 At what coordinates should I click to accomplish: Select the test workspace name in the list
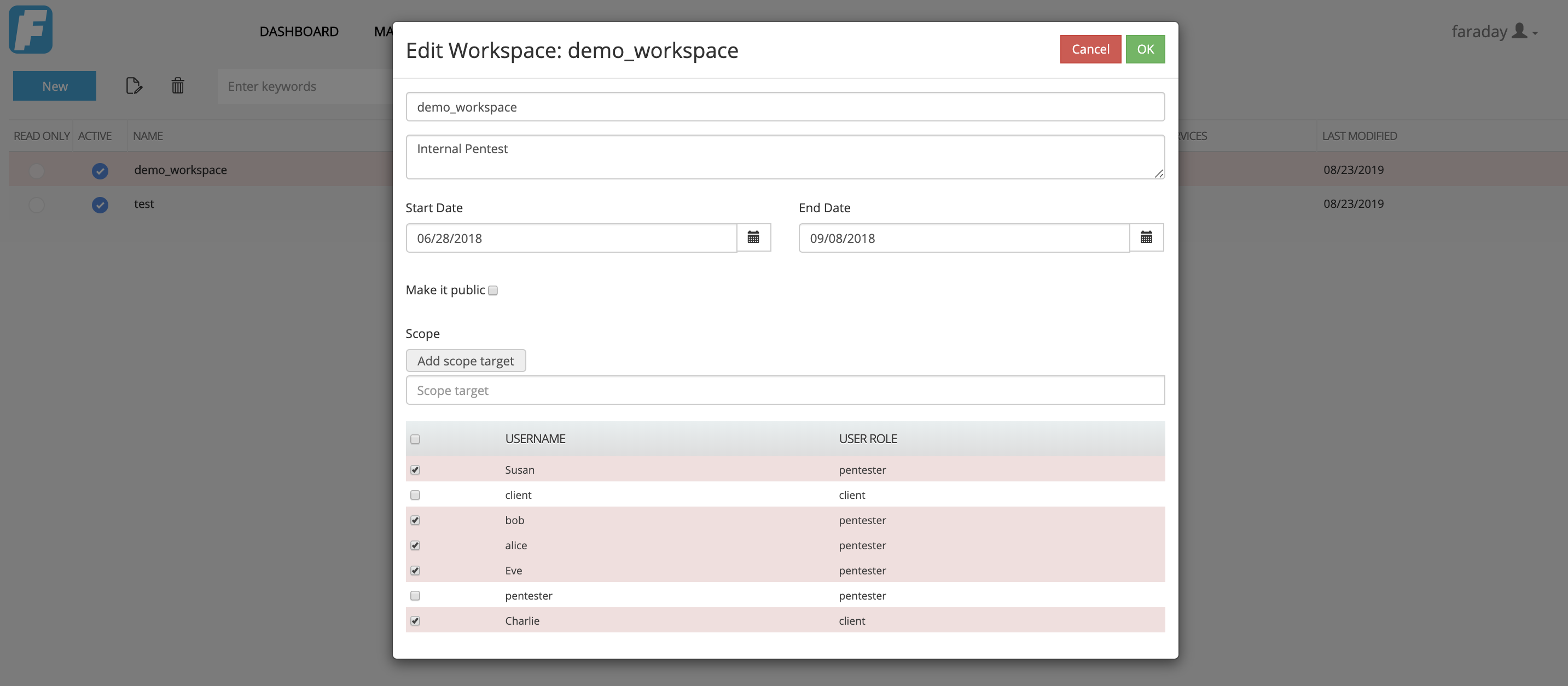pyautogui.click(x=144, y=204)
